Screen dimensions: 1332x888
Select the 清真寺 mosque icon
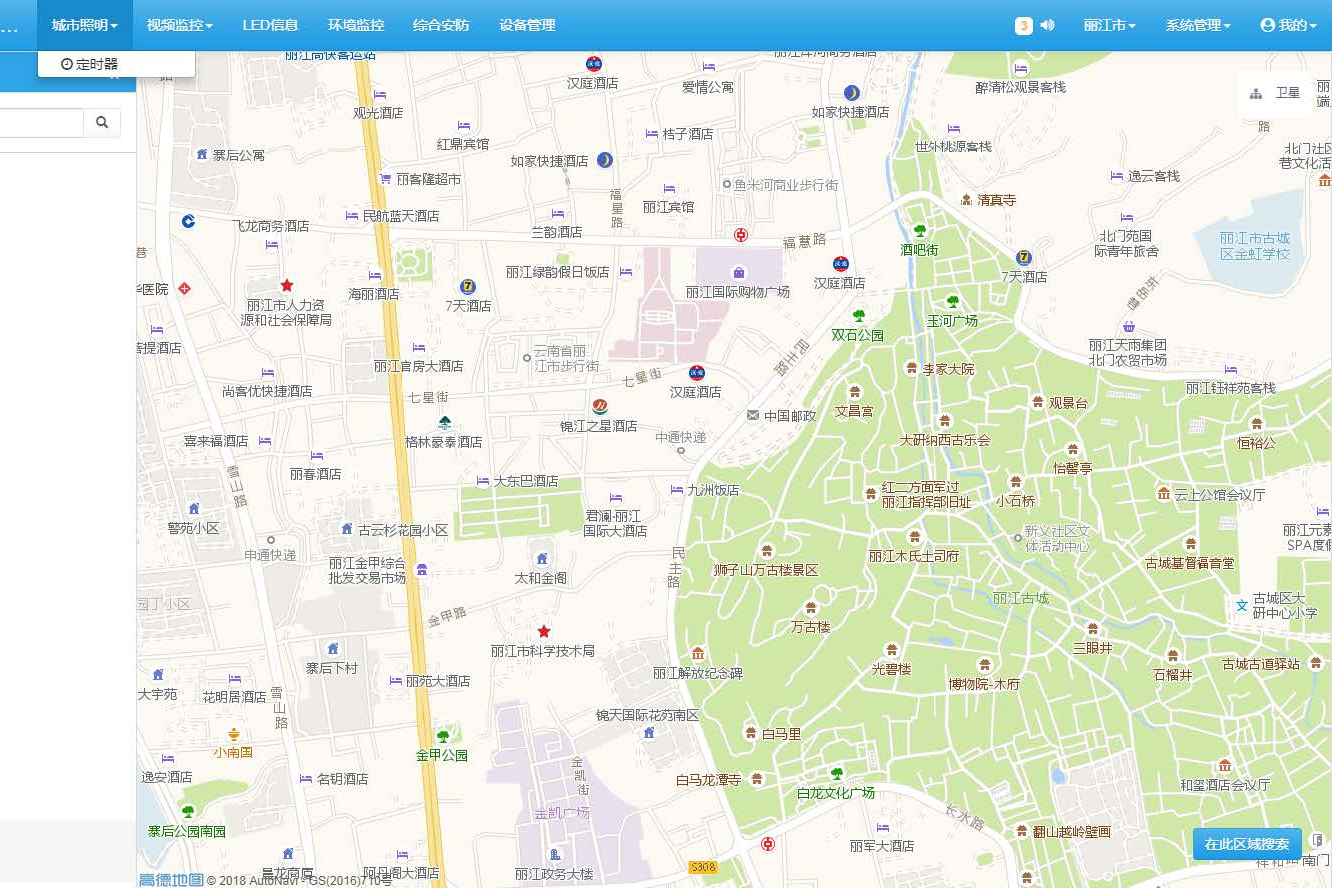[966, 199]
